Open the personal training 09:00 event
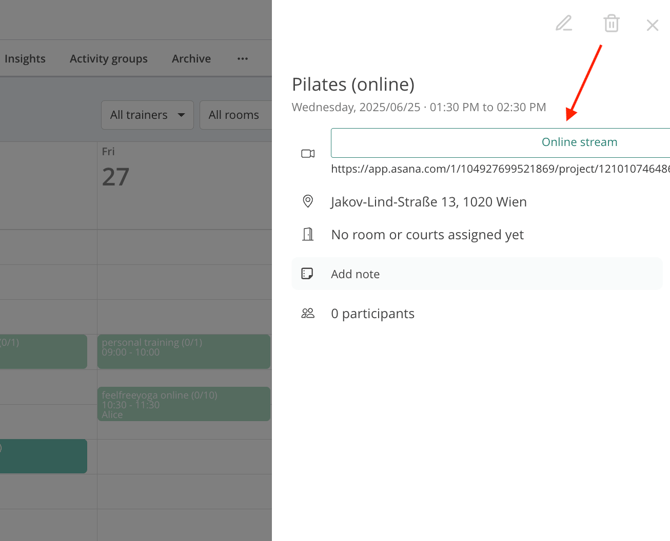Viewport: 670px width, 541px height. point(184,351)
